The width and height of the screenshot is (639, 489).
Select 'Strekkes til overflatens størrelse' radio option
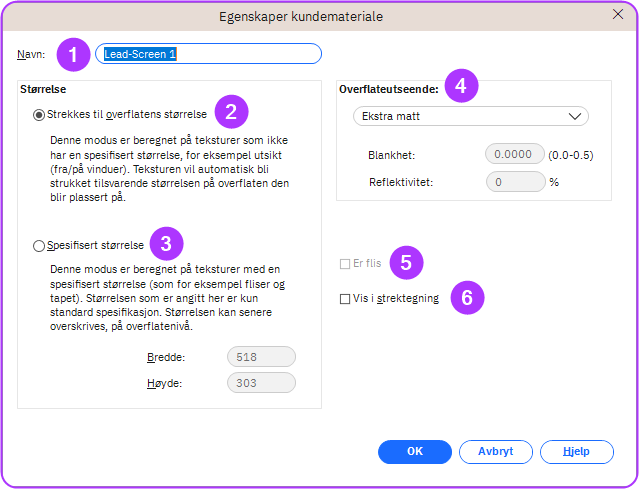tap(39, 115)
